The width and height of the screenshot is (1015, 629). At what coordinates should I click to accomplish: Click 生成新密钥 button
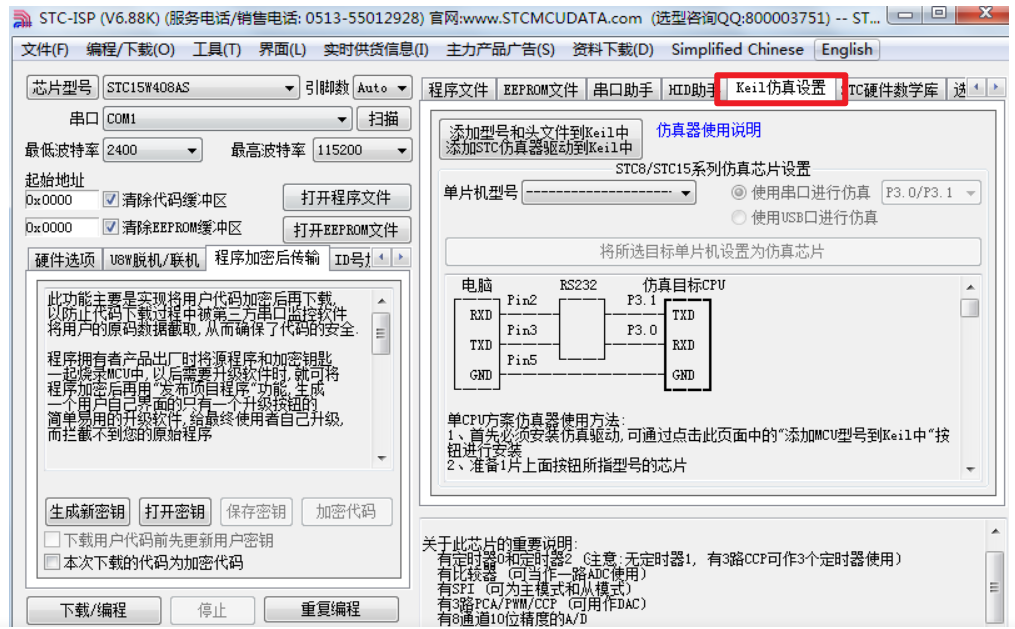[87, 512]
